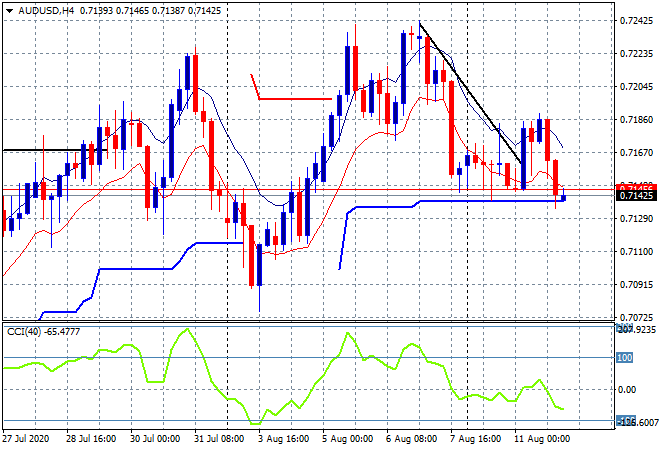Click the 30 Jul 00:00 time label
This screenshot has height=450, width=660.
click(x=155, y=439)
